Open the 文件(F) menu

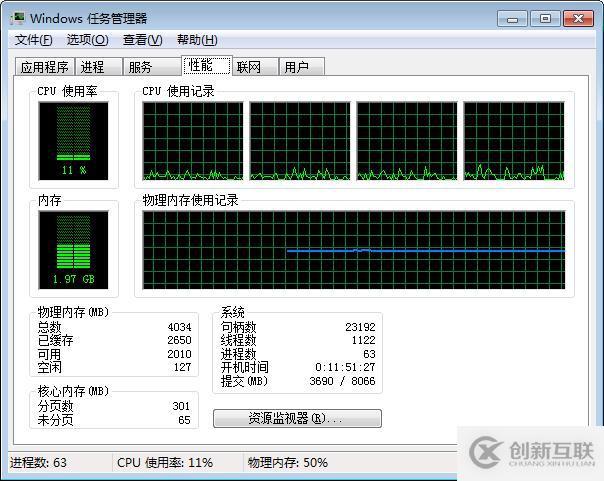tap(34, 40)
